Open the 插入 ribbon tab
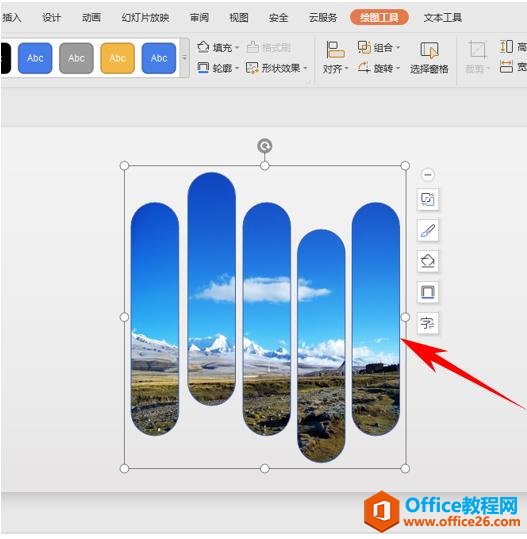The height and width of the screenshot is (539, 527). click(x=11, y=17)
